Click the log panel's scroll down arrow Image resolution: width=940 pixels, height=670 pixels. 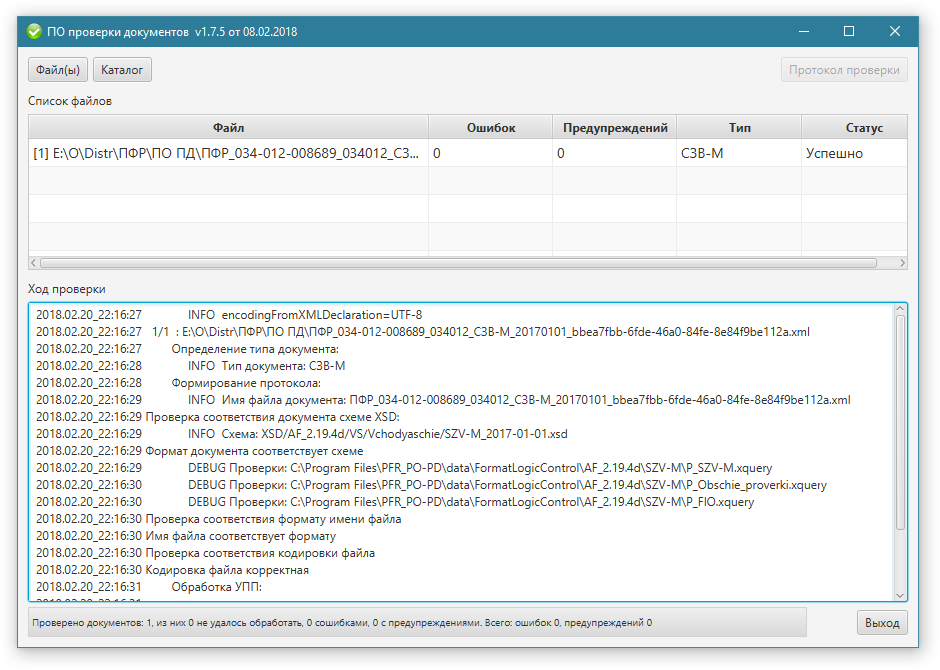tap(900, 595)
